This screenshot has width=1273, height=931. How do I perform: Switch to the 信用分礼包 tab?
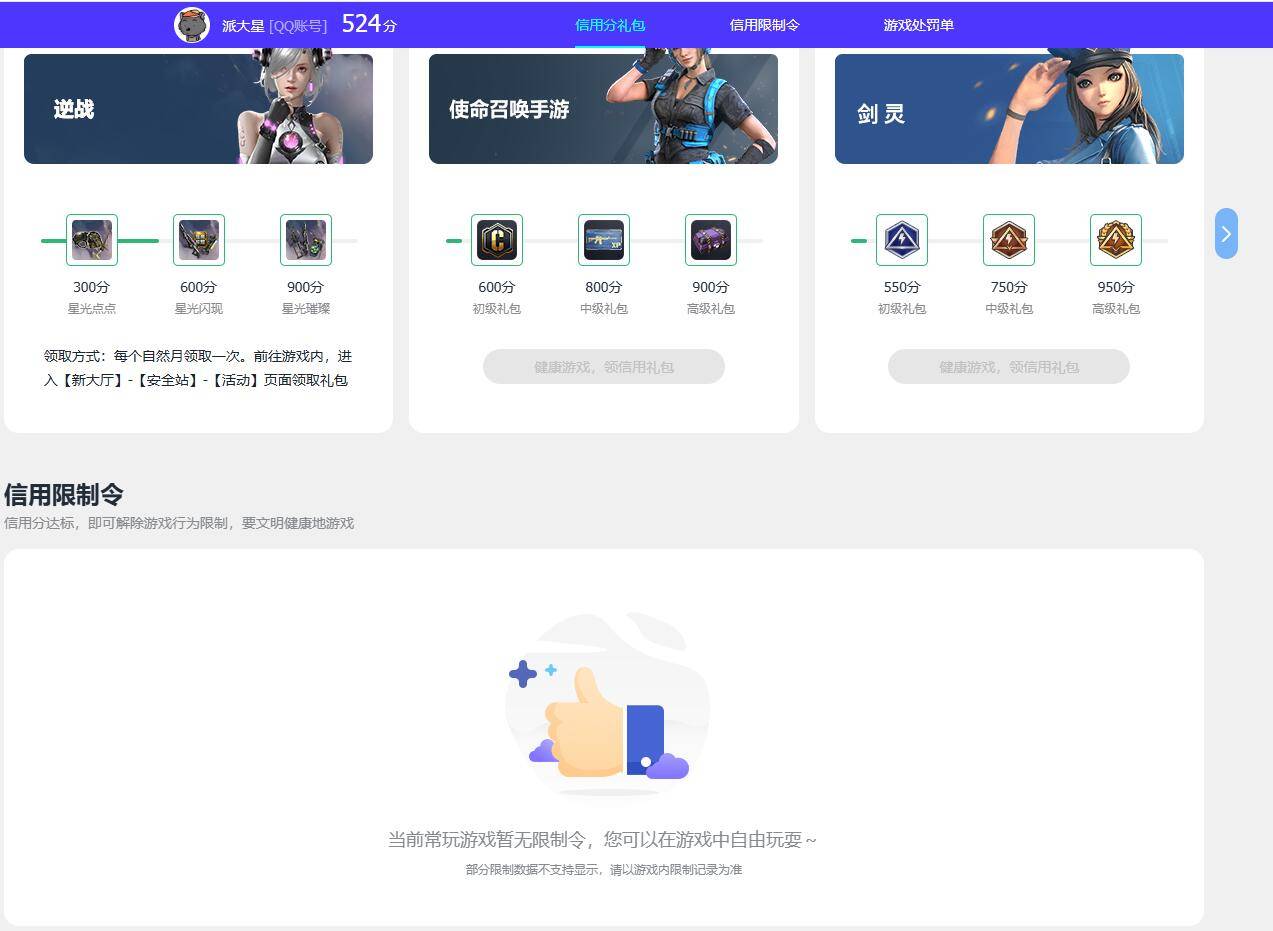(x=611, y=24)
